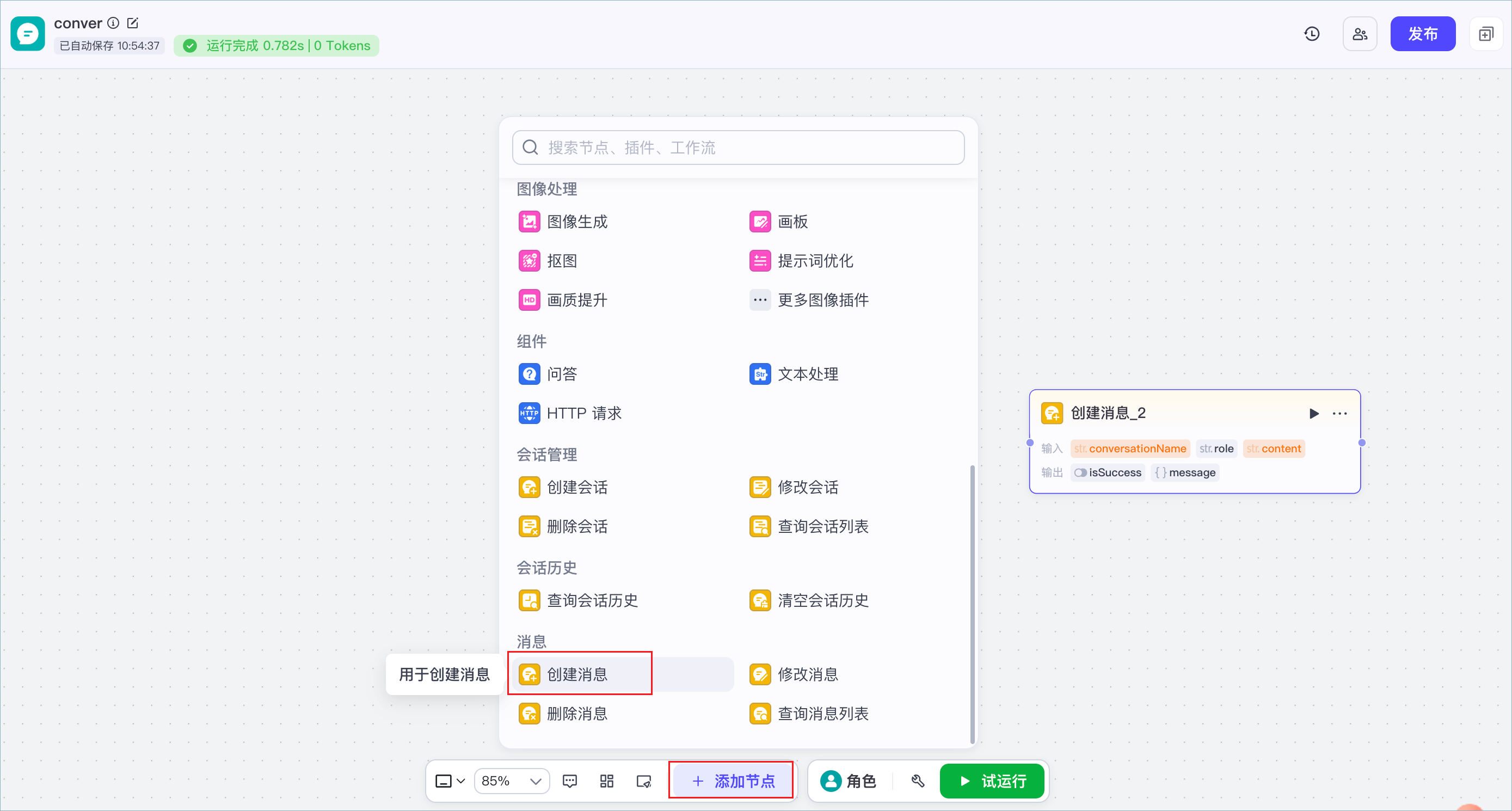This screenshot has width=1512, height=811.
Task: Open the comment tool in the bottom toolbar
Action: coord(569,781)
